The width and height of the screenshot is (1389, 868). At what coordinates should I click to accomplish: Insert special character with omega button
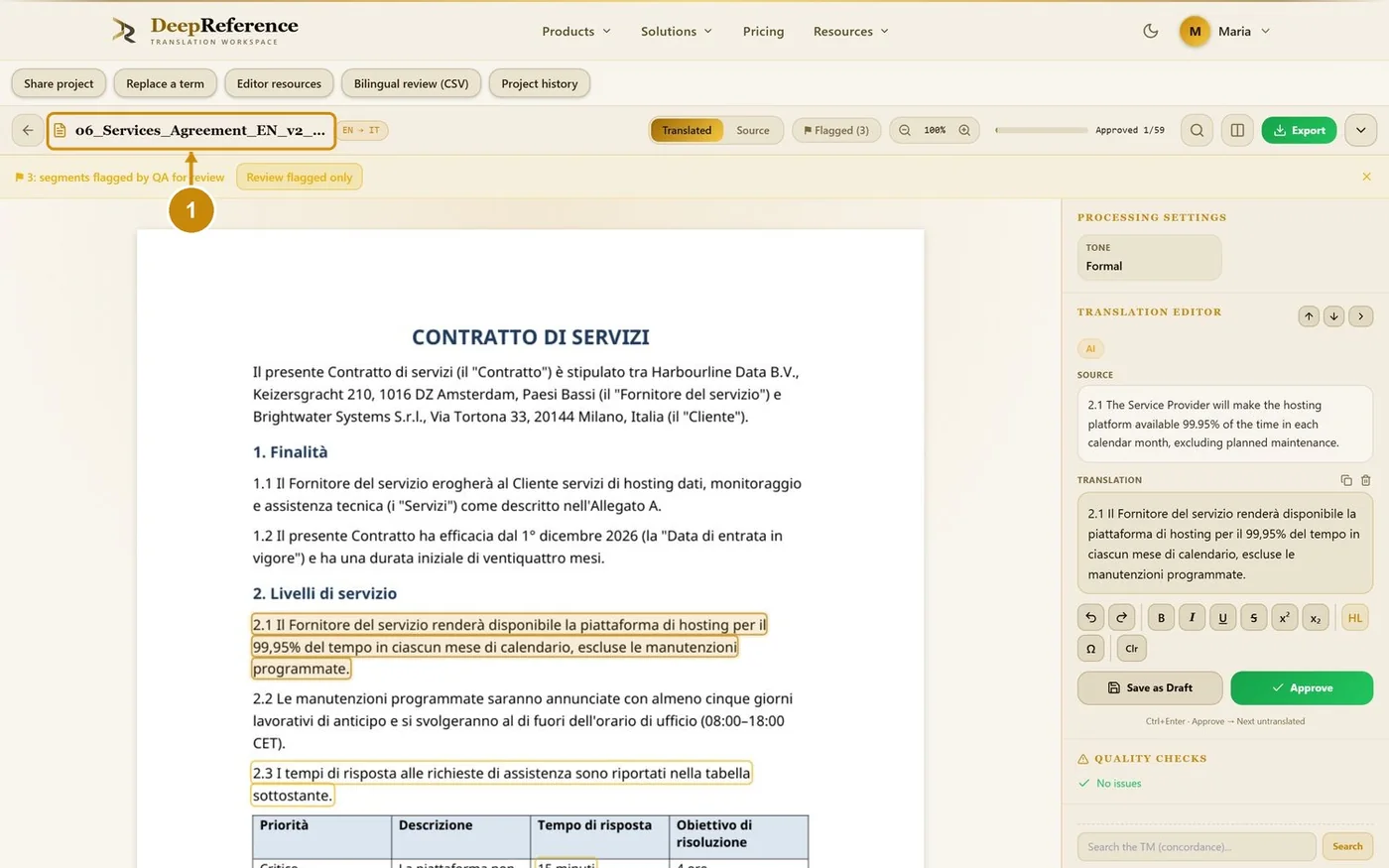1090,648
